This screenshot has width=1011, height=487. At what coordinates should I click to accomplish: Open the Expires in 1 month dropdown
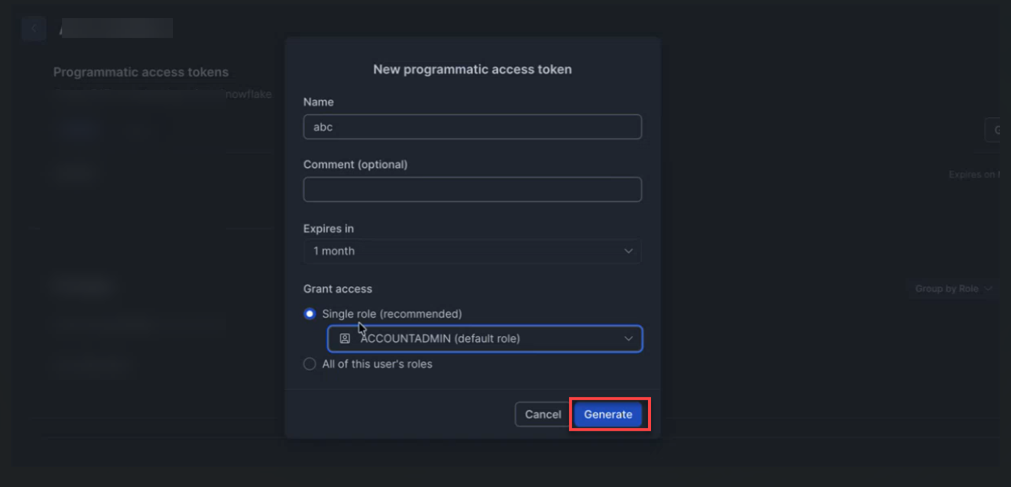(x=472, y=251)
